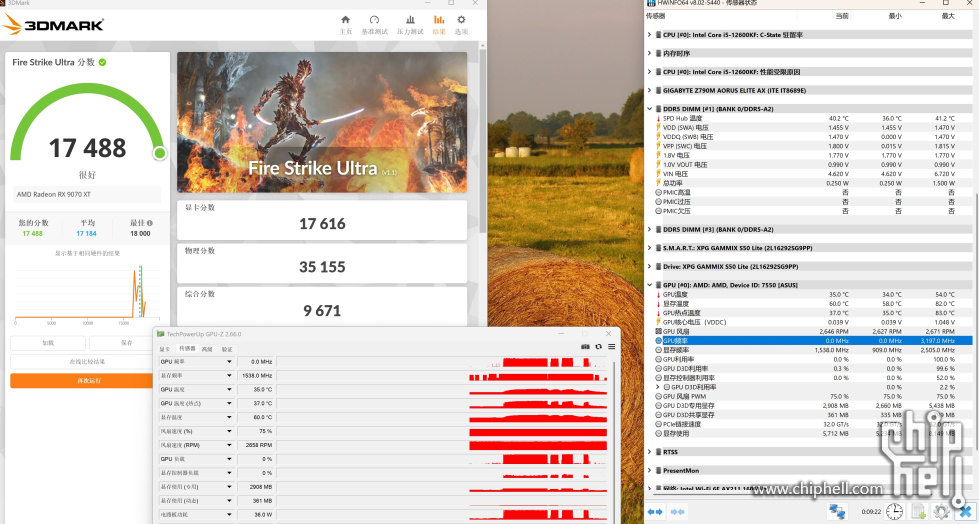This screenshot has width=979, height=524.
Task: Open the 3DMark Results (结果) icon
Action: pos(439,20)
